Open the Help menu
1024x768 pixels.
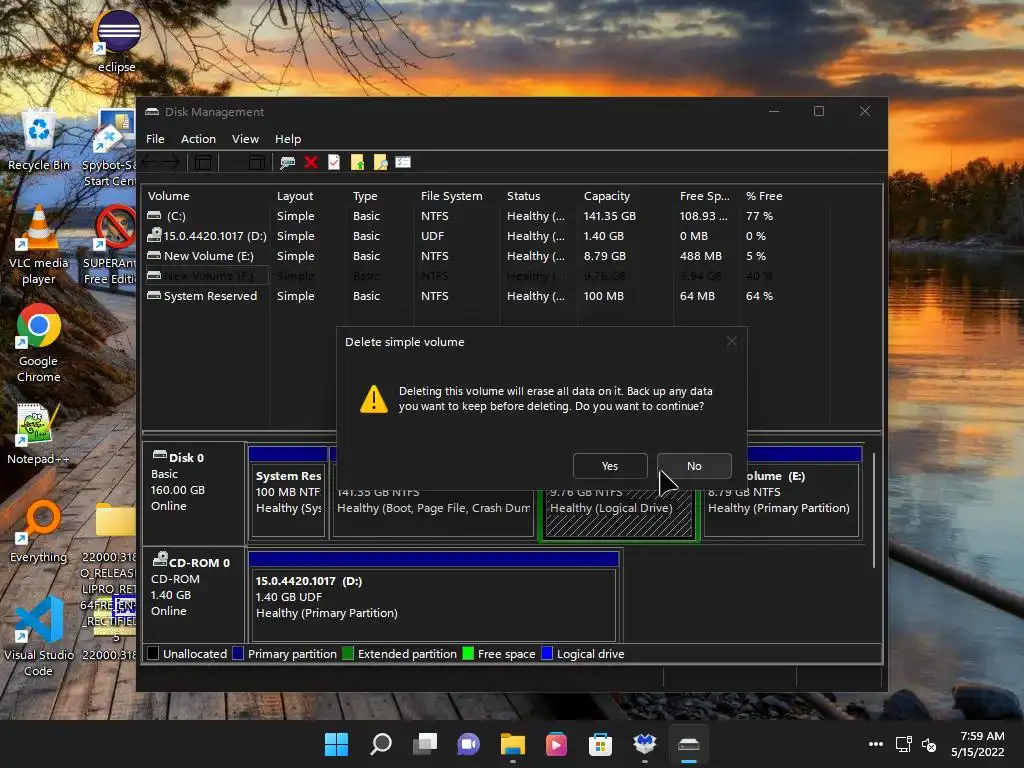288,138
